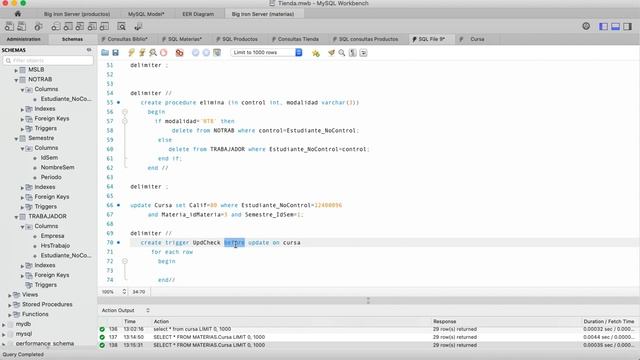Expand the mydb schema

pyautogui.click(x=4, y=324)
